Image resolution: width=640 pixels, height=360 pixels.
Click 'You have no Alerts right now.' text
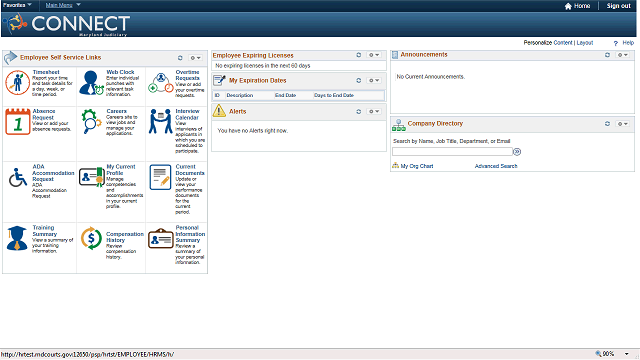coord(253,131)
